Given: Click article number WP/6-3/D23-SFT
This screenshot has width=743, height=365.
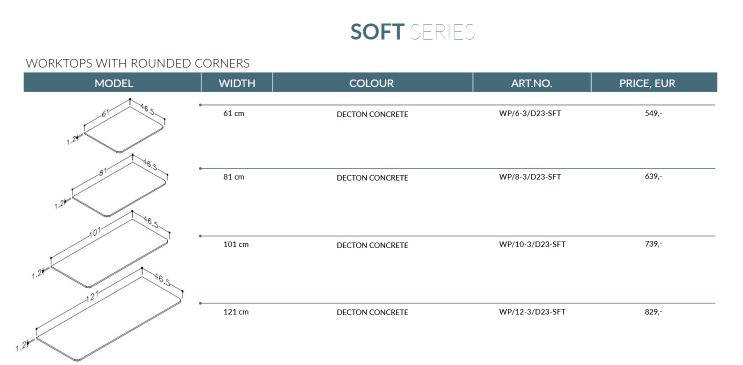Looking at the screenshot, I should [x=530, y=114].
